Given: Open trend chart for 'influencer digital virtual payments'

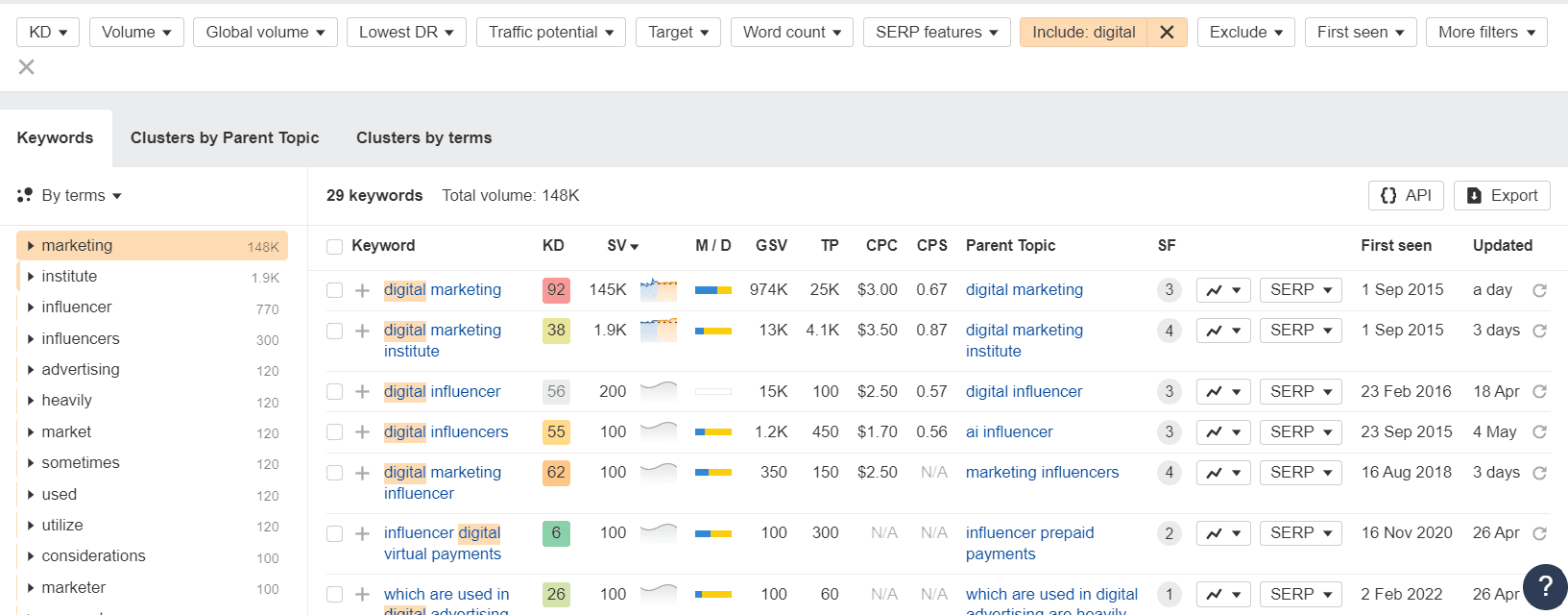Looking at the screenshot, I should pyautogui.click(x=1223, y=533).
